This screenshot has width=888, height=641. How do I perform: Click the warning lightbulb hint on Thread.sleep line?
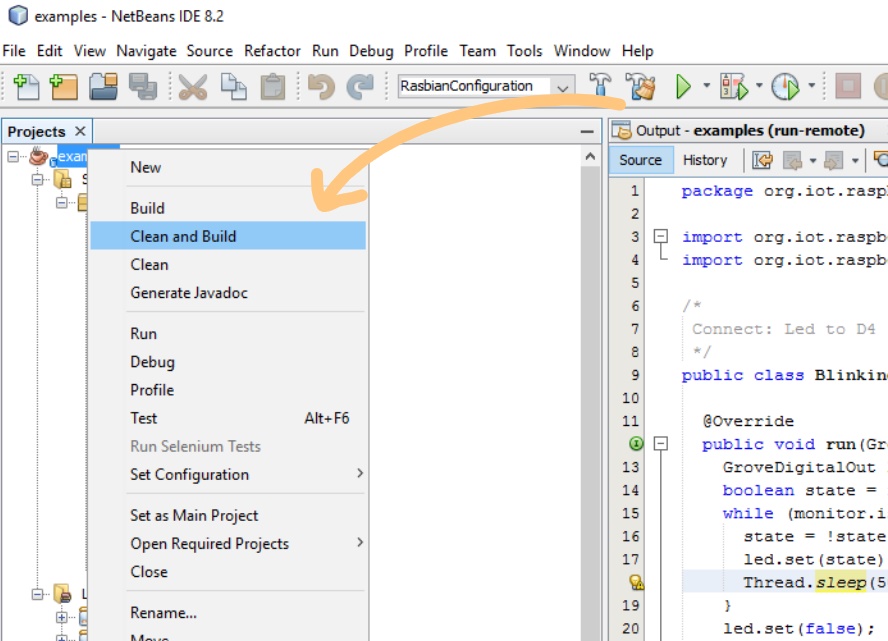point(636,582)
